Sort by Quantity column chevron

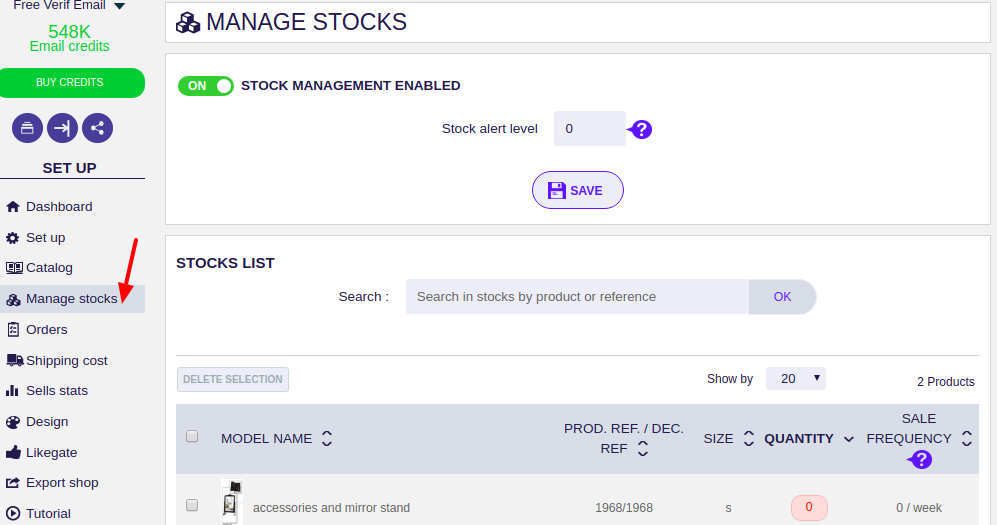click(848, 439)
